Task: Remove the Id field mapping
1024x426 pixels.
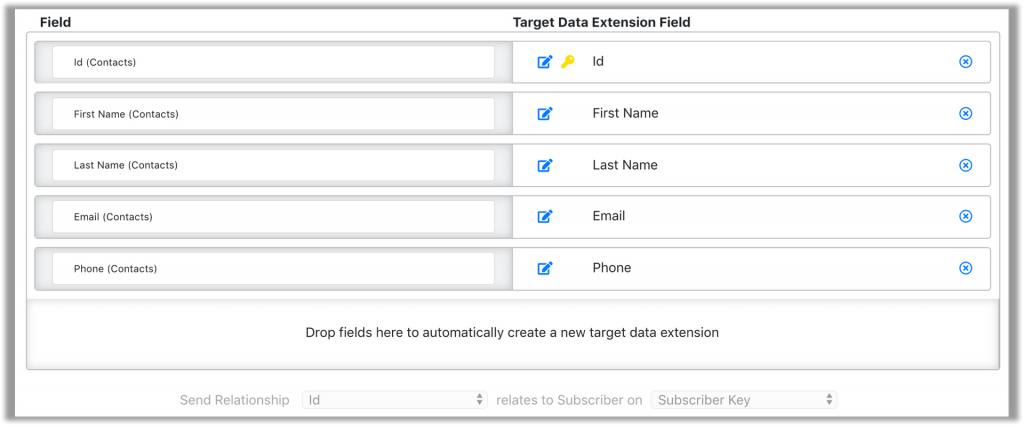Action: coord(965,62)
